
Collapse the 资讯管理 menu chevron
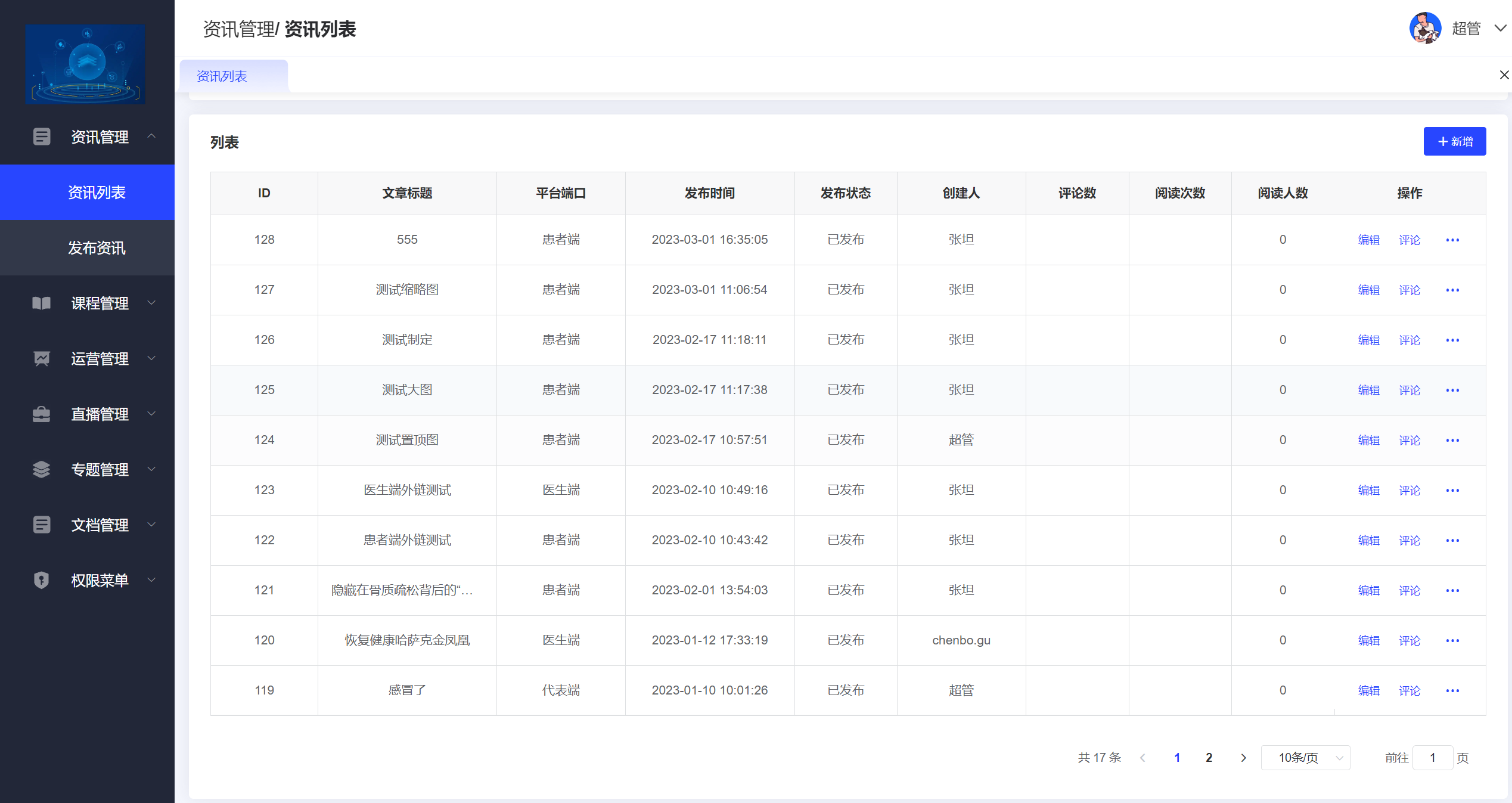151,136
